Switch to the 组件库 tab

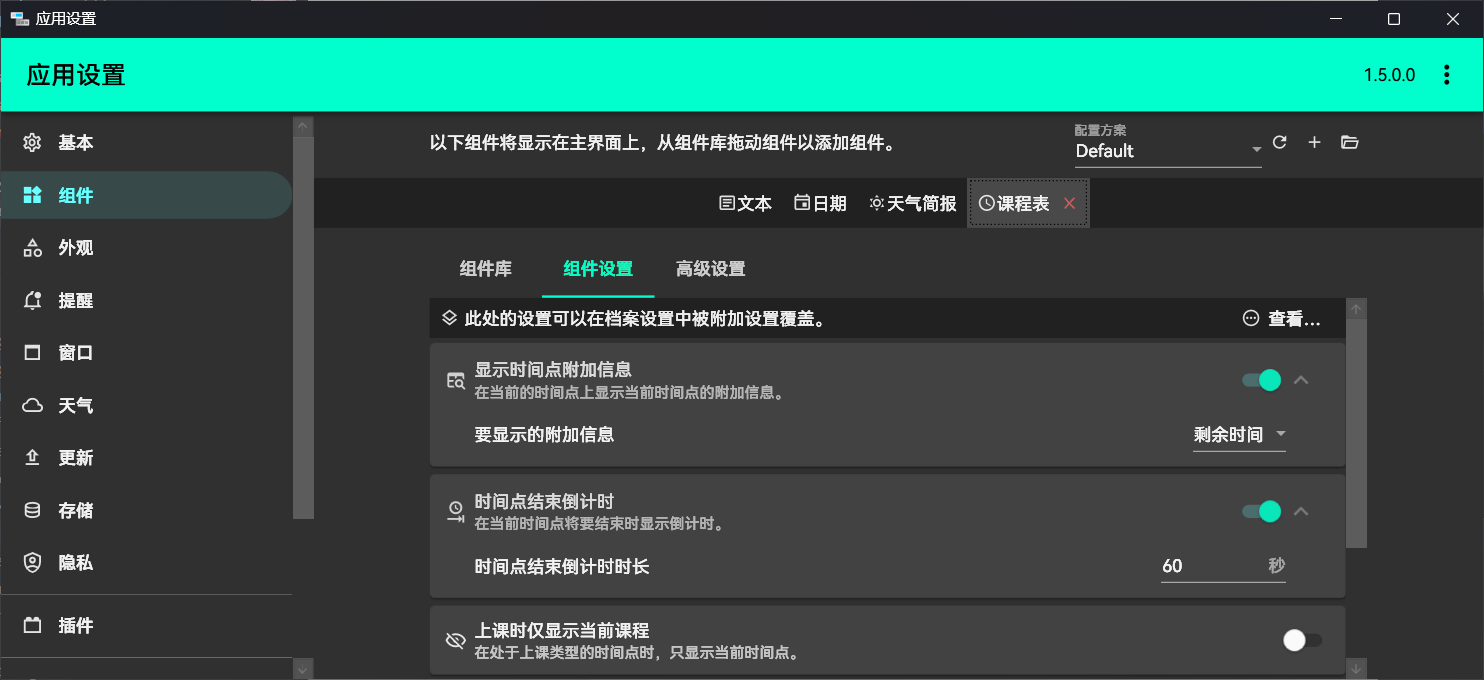pyautogui.click(x=486, y=269)
